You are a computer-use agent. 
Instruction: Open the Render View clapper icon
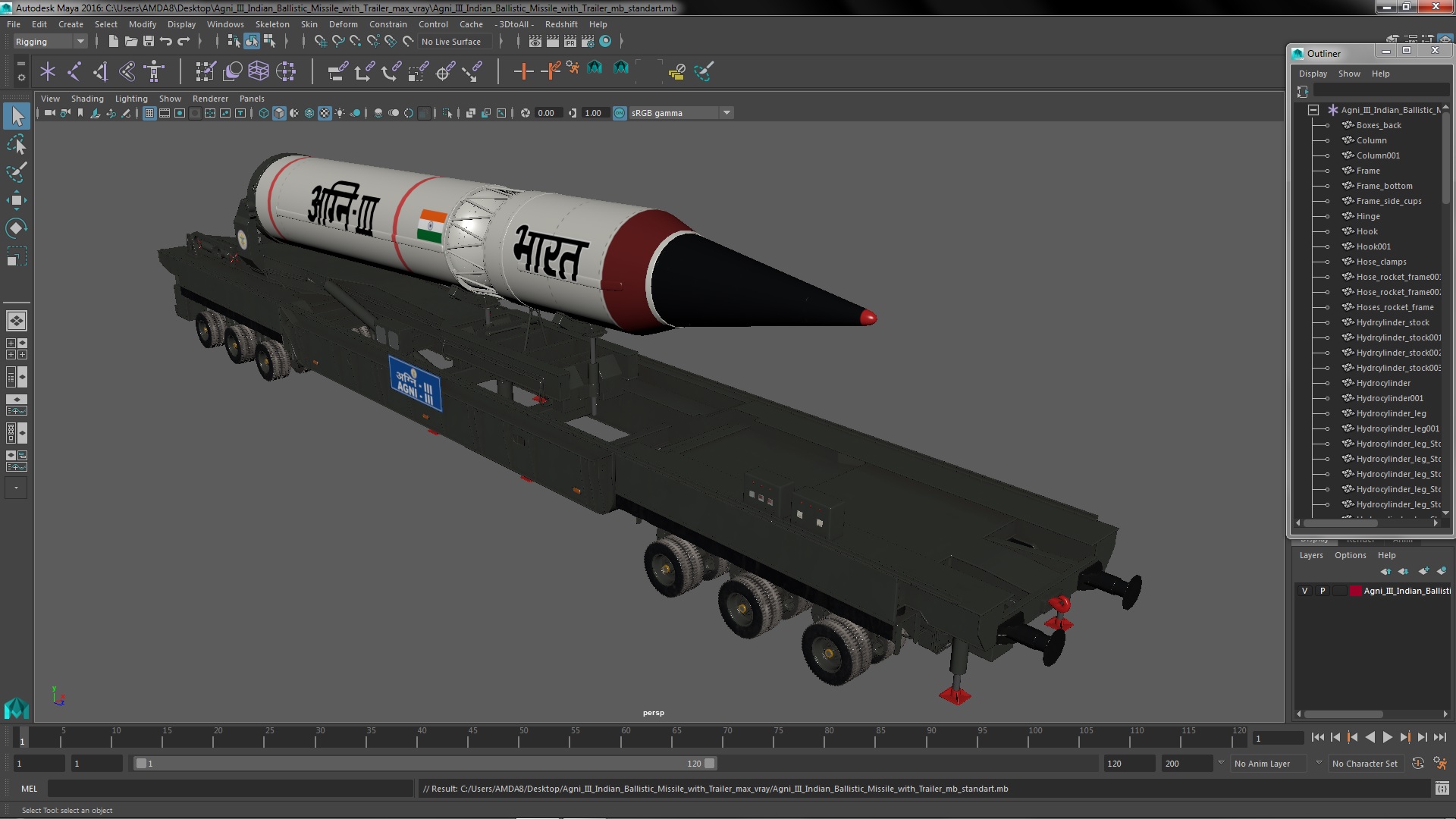pos(535,42)
